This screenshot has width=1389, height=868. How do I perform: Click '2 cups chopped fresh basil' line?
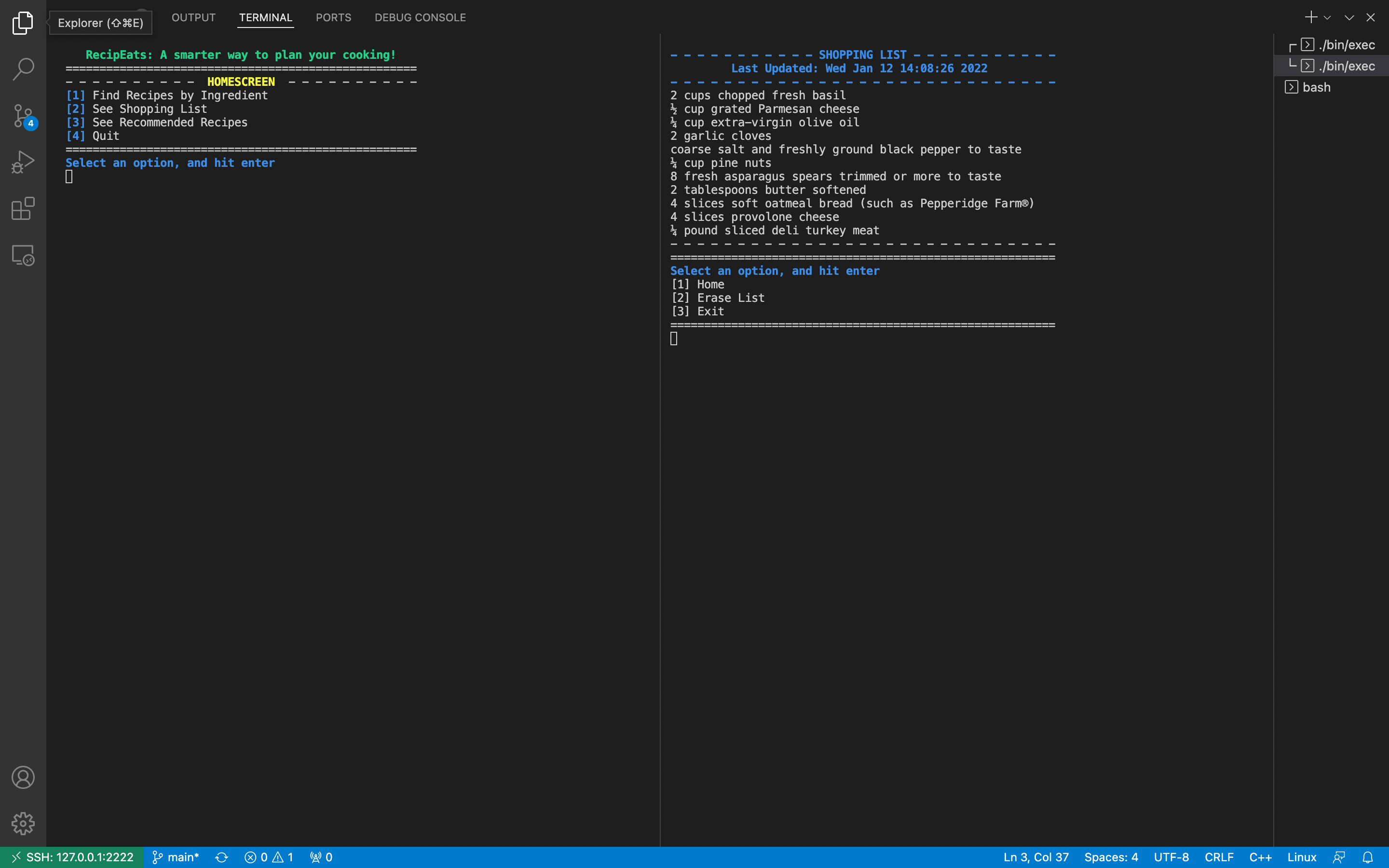[x=758, y=95]
